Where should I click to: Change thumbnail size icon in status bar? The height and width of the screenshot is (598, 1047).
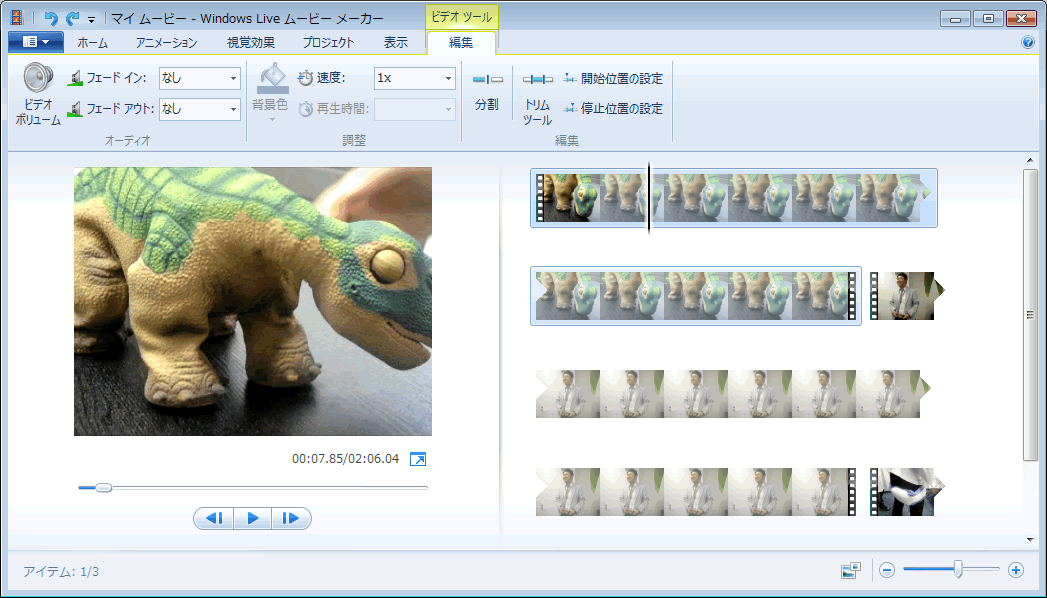click(x=851, y=570)
